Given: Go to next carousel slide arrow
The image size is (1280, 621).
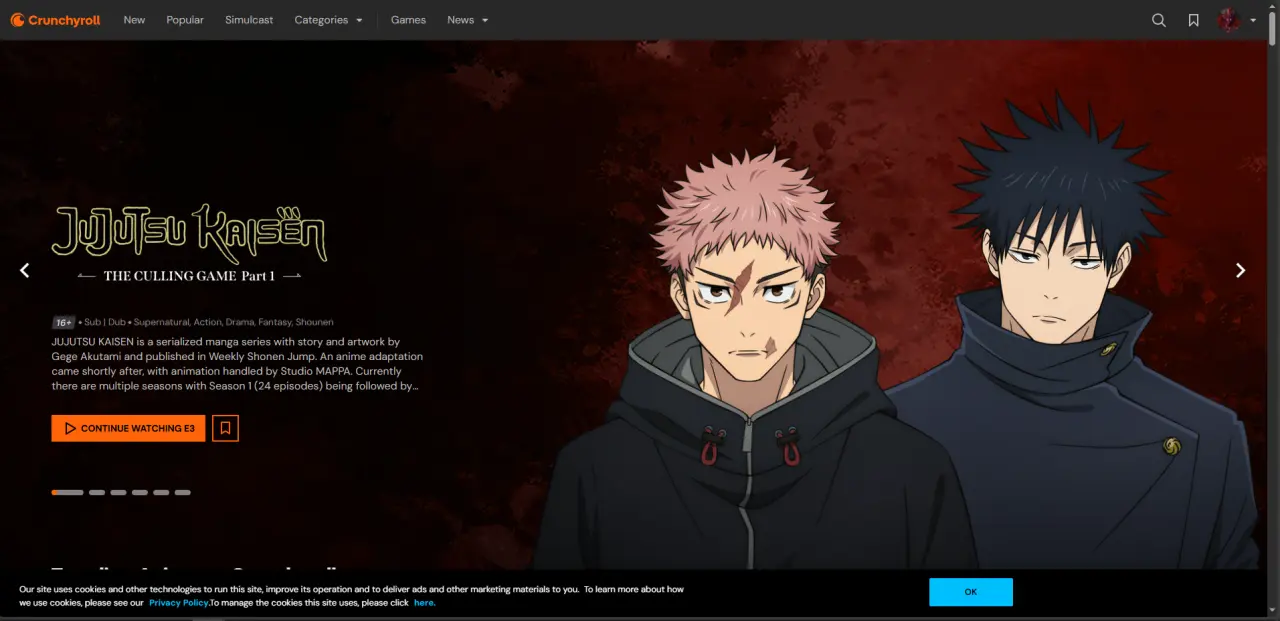Looking at the screenshot, I should (1240, 270).
